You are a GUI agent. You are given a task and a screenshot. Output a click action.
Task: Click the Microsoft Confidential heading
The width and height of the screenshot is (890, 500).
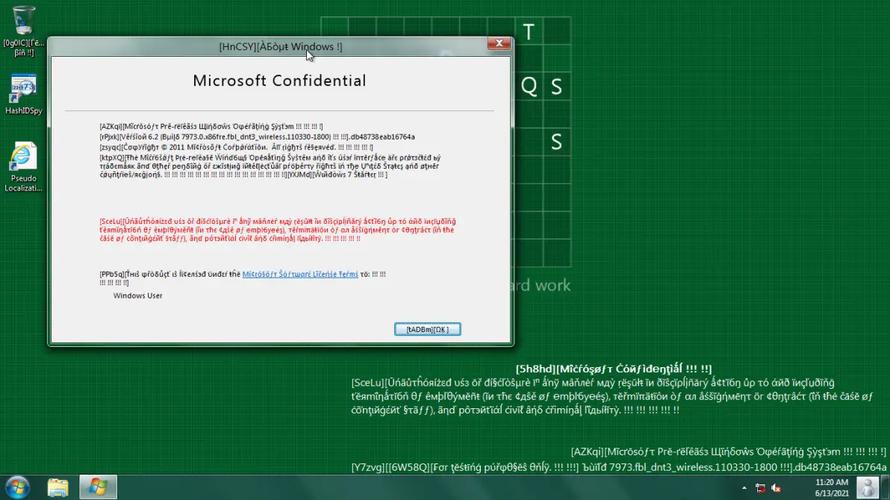tap(279, 81)
